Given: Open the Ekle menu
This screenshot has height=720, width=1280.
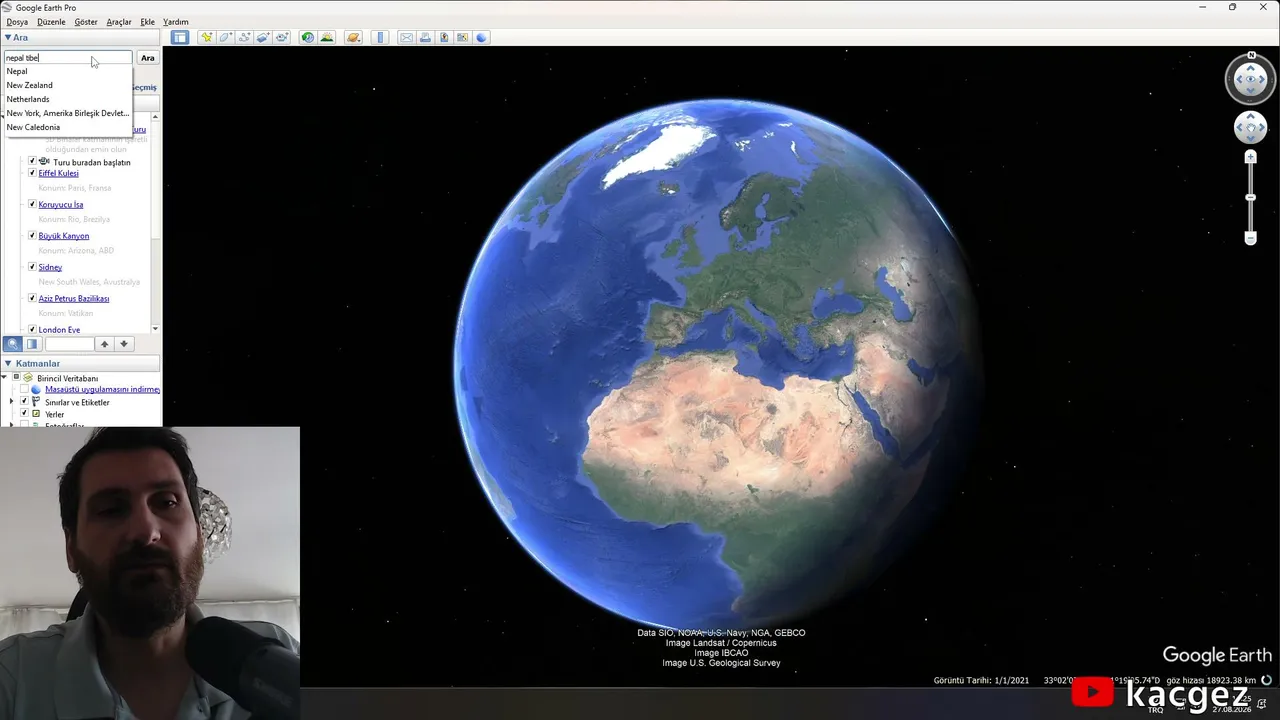Looking at the screenshot, I should pos(148,22).
